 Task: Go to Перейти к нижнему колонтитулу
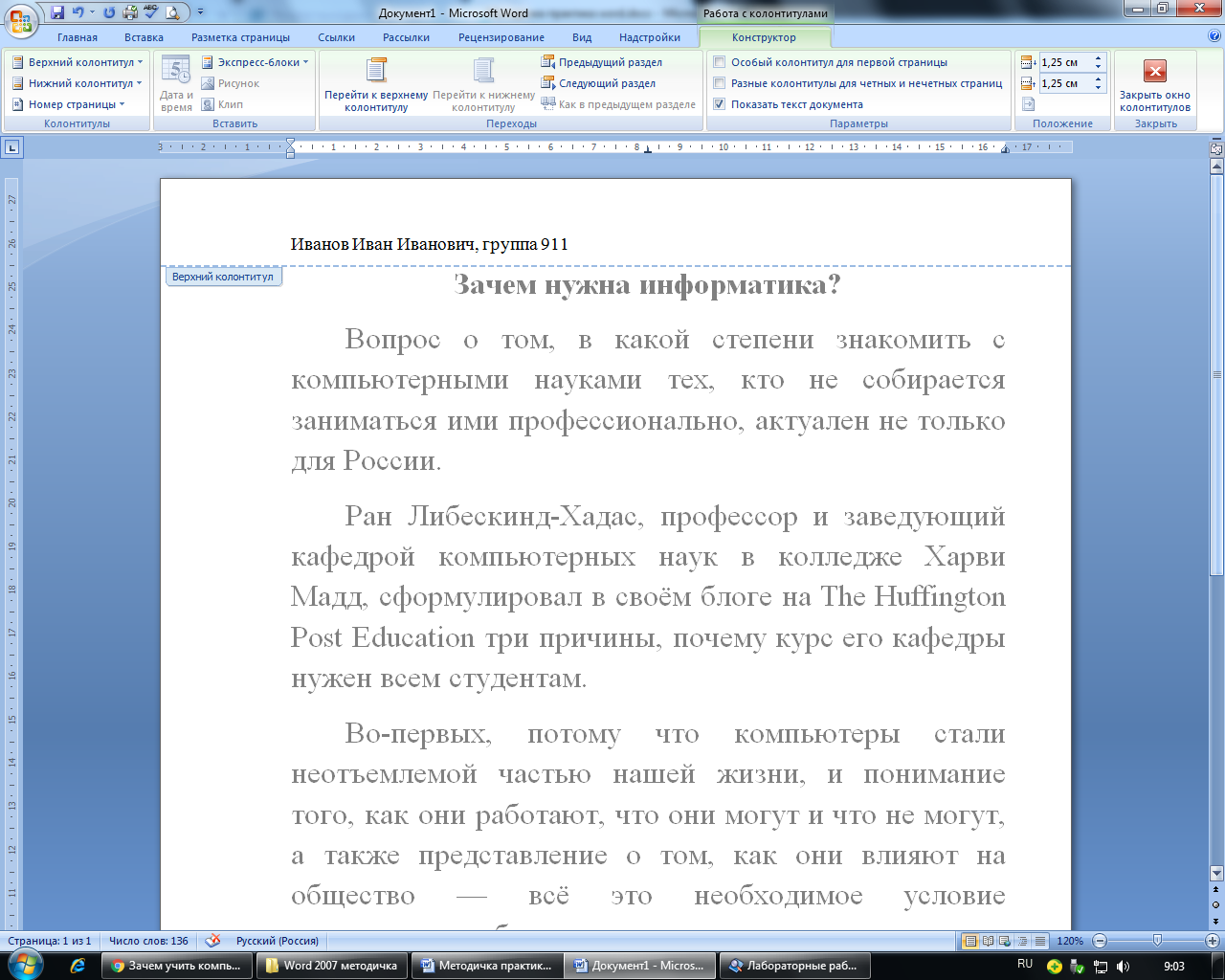(483, 84)
